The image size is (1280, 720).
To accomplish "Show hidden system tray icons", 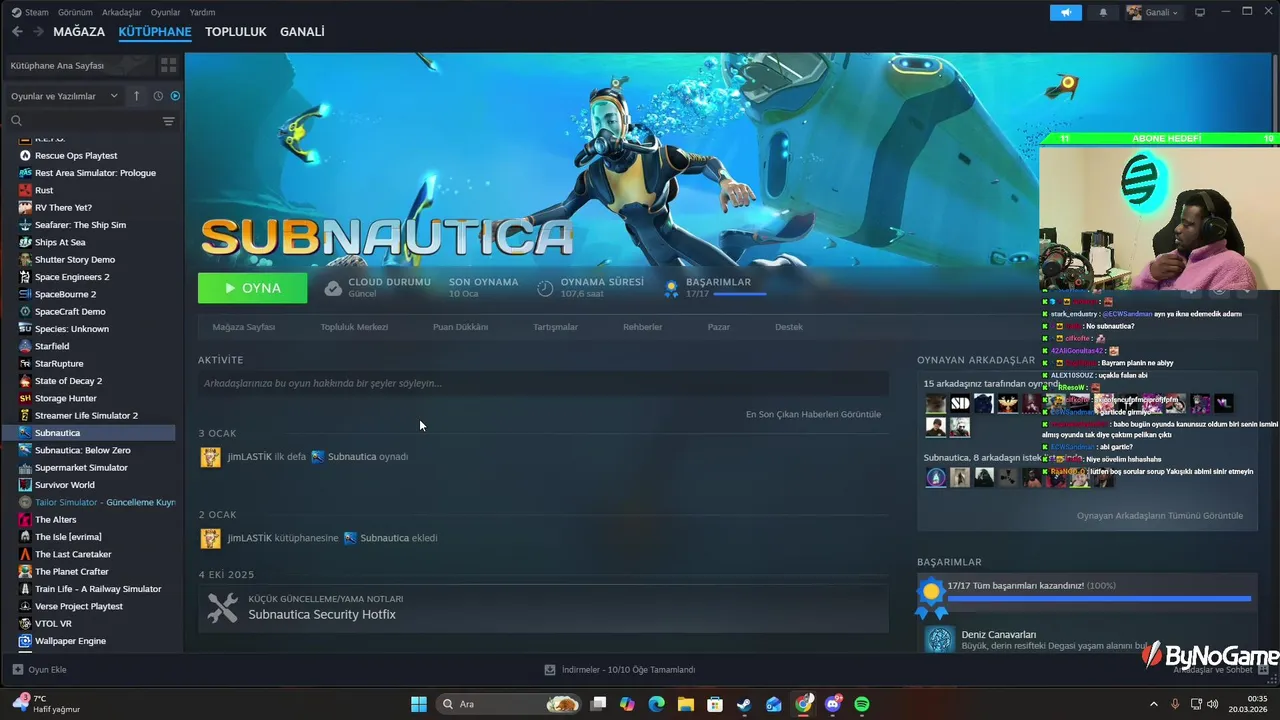I will pos(1153,704).
